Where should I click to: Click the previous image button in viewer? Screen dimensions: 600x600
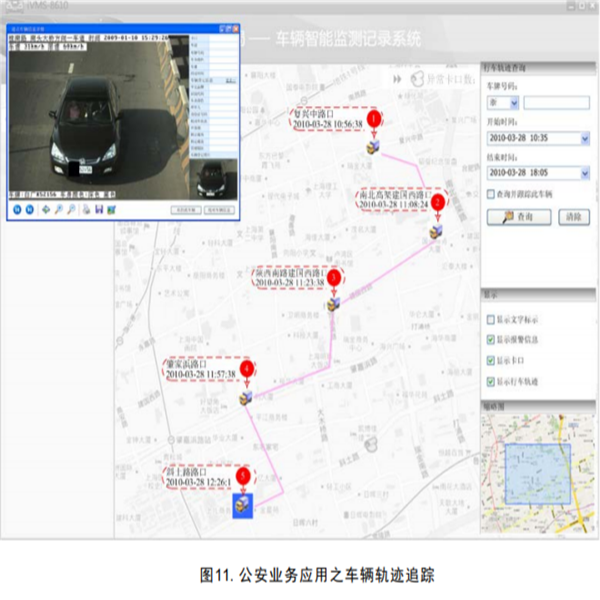click(16, 210)
